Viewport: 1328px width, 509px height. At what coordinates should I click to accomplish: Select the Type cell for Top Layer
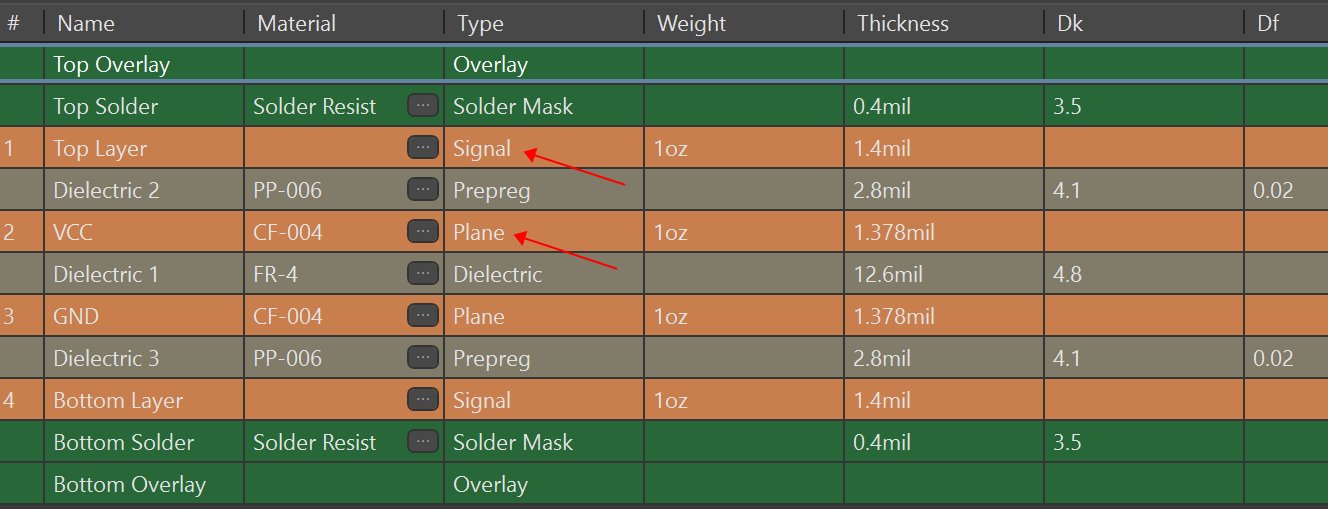pyautogui.click(x=482, y=148)
